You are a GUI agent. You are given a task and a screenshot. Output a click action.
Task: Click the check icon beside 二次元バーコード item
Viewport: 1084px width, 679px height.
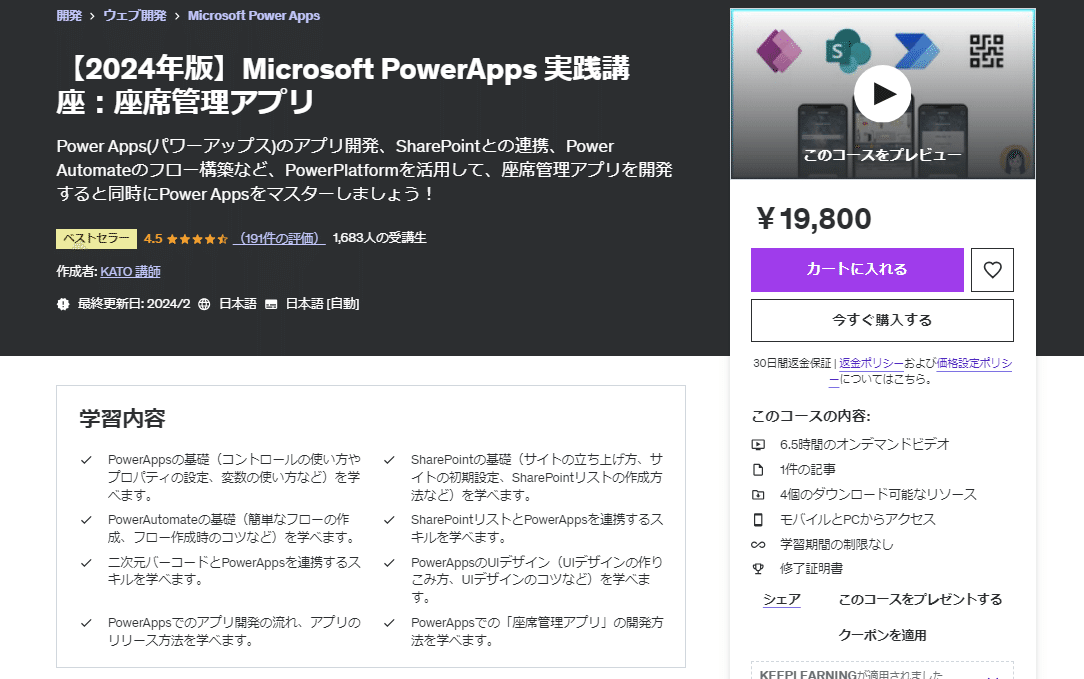pos(86,563)
